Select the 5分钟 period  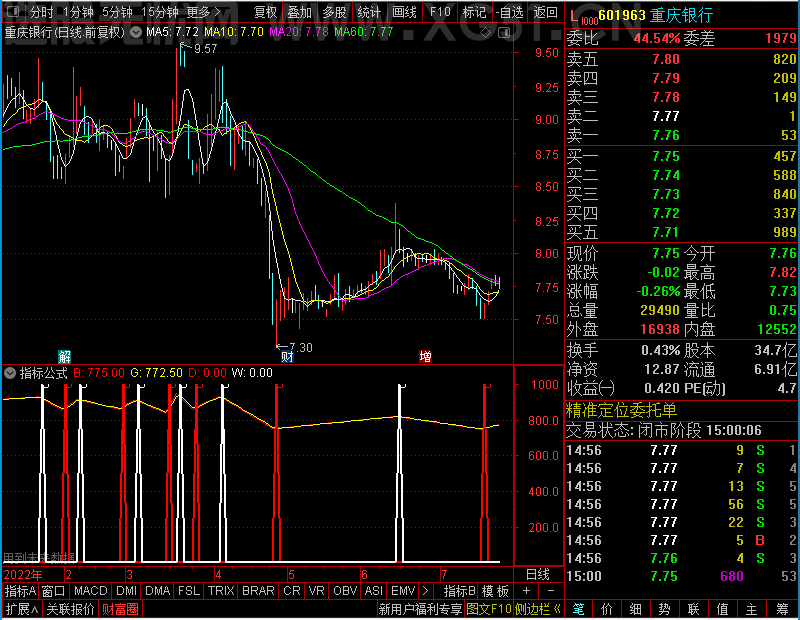tap(117, 12)
